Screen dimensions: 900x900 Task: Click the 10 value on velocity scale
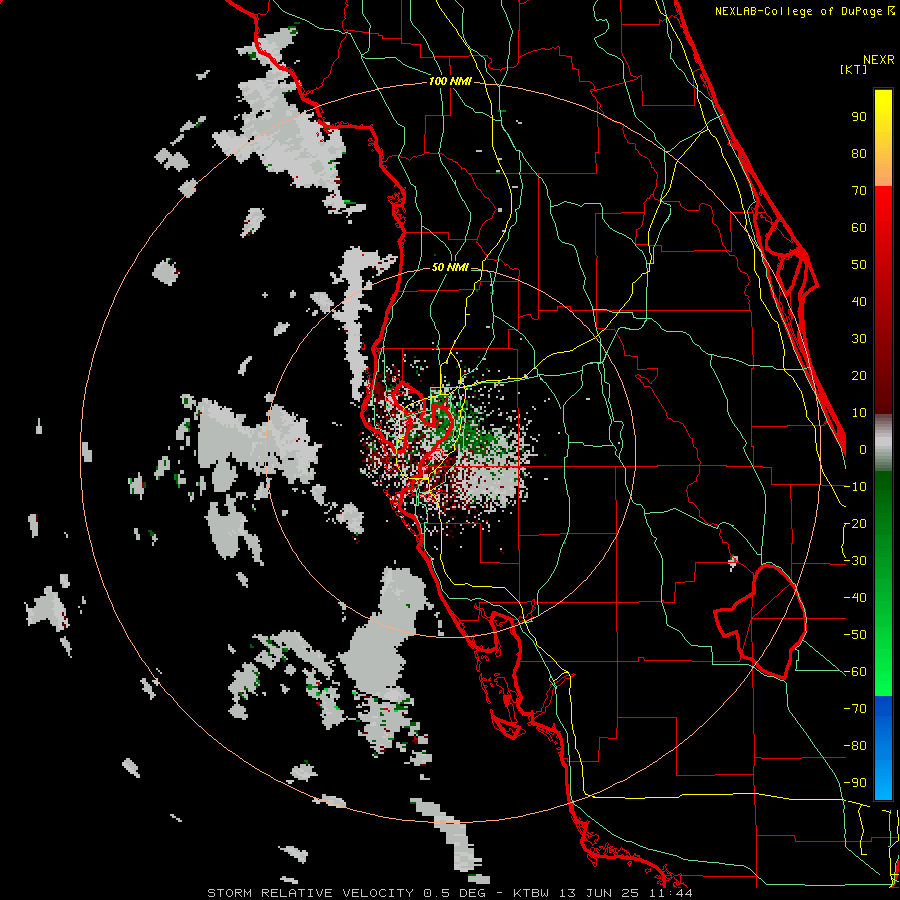tap(859, 413)
